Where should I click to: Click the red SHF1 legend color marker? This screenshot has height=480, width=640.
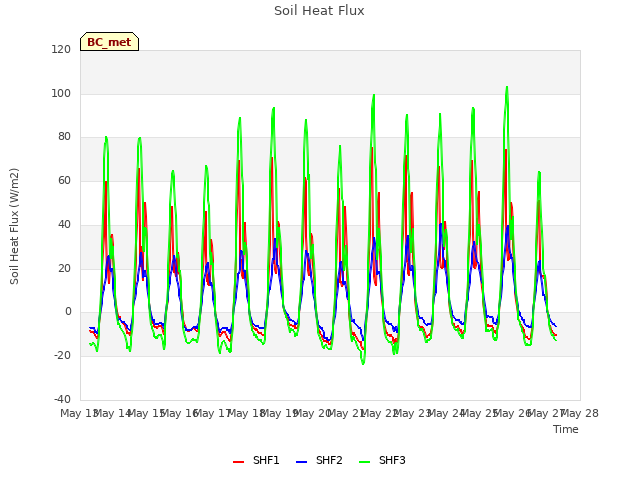click(x=238, y=462)
